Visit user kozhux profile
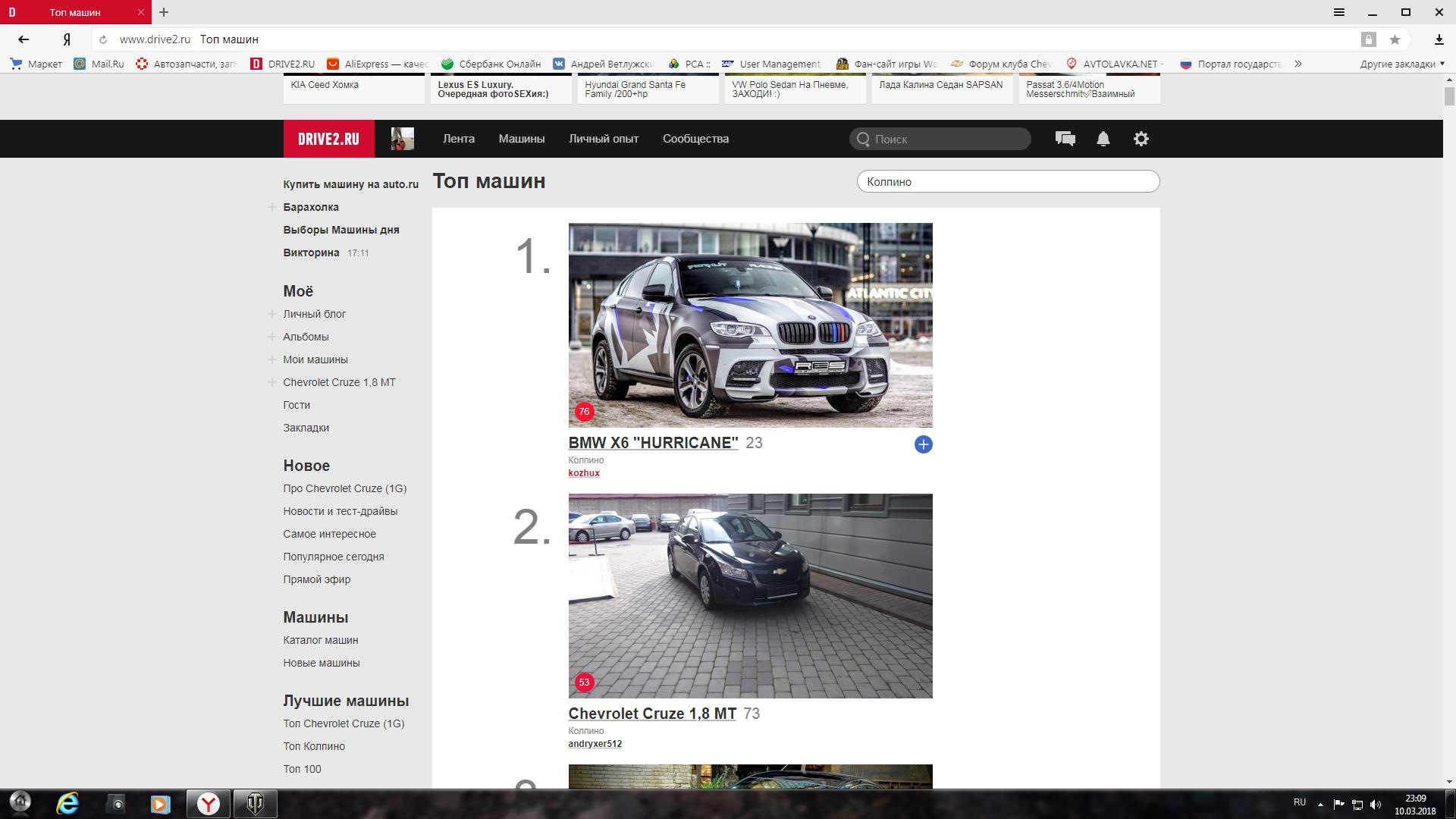This screenshot has width=1456, height=819. pos(584,473)
